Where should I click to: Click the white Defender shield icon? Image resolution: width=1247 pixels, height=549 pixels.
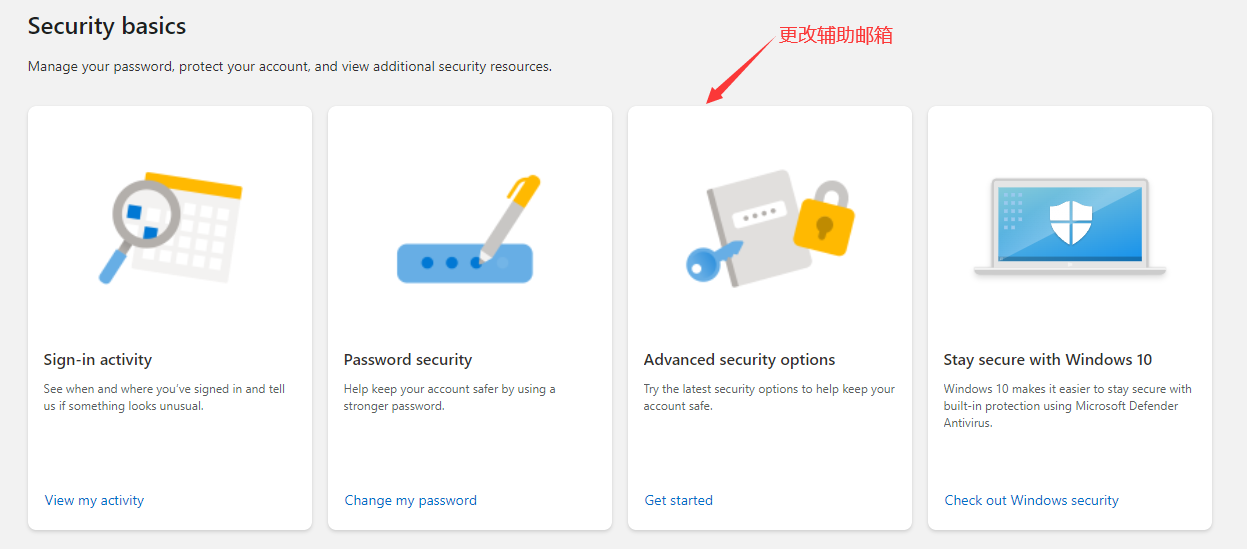tap(1070, 220)
